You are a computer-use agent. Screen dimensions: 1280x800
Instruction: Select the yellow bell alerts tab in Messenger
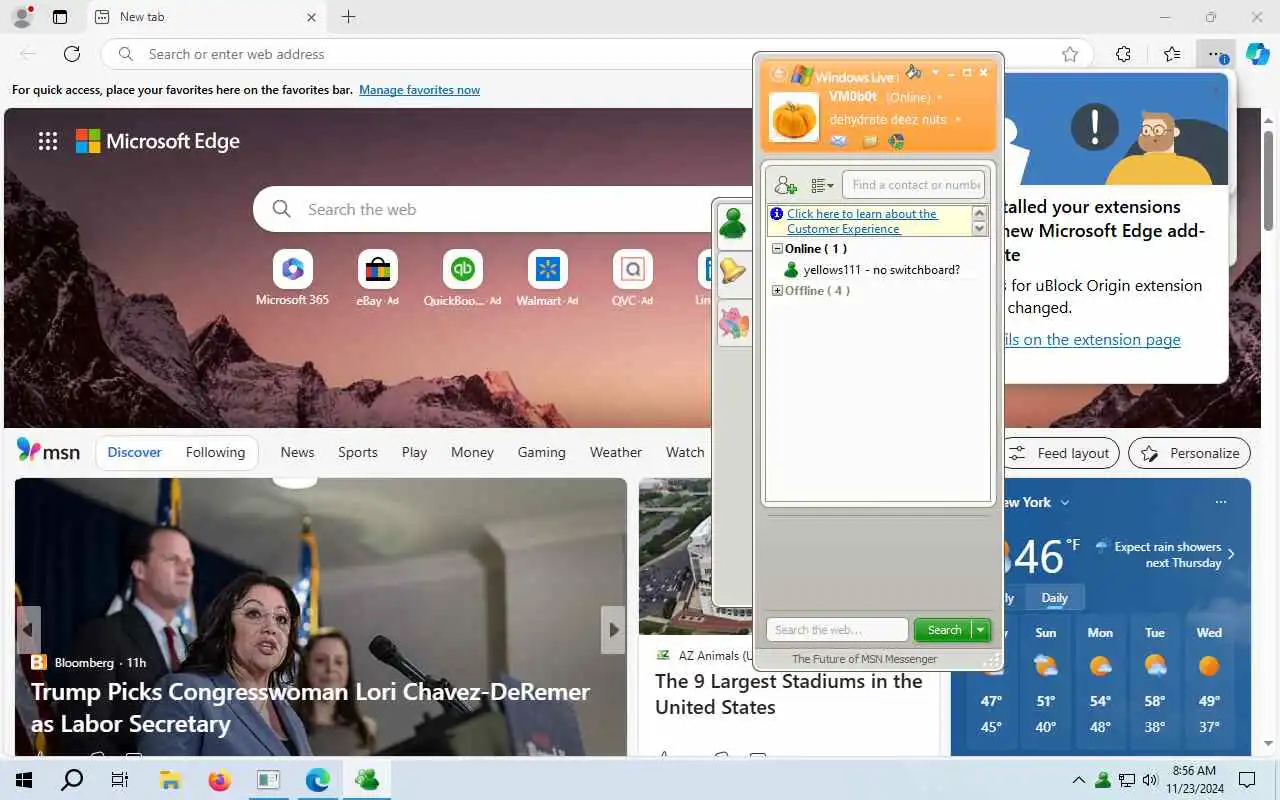734,272
